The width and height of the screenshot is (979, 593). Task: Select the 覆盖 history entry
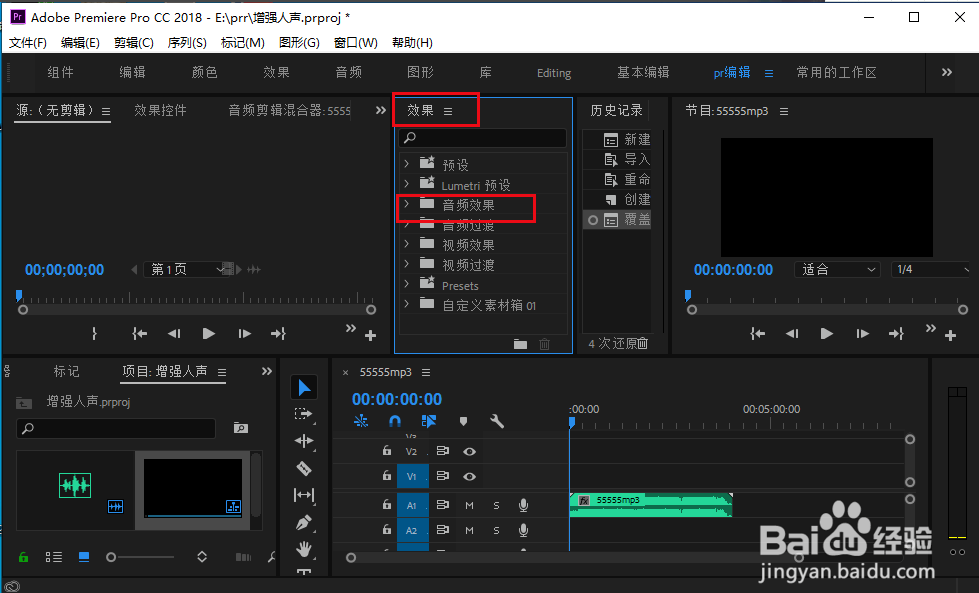pos(617,220)
